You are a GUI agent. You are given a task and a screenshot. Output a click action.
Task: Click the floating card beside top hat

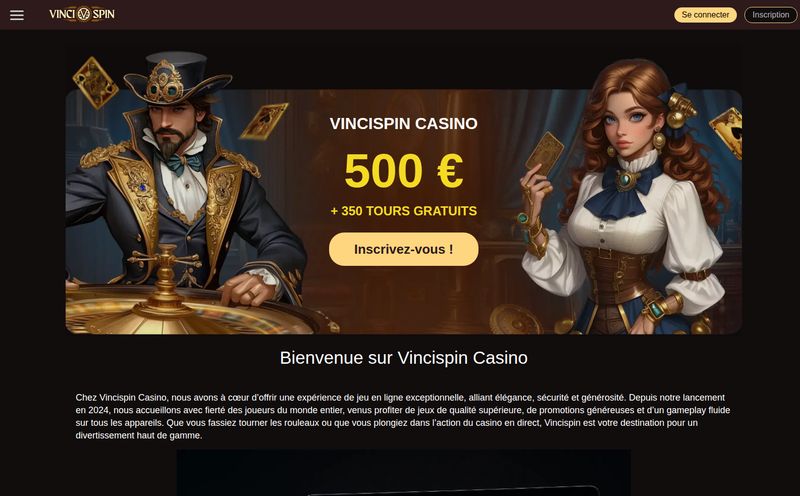[x=264, y=121]
